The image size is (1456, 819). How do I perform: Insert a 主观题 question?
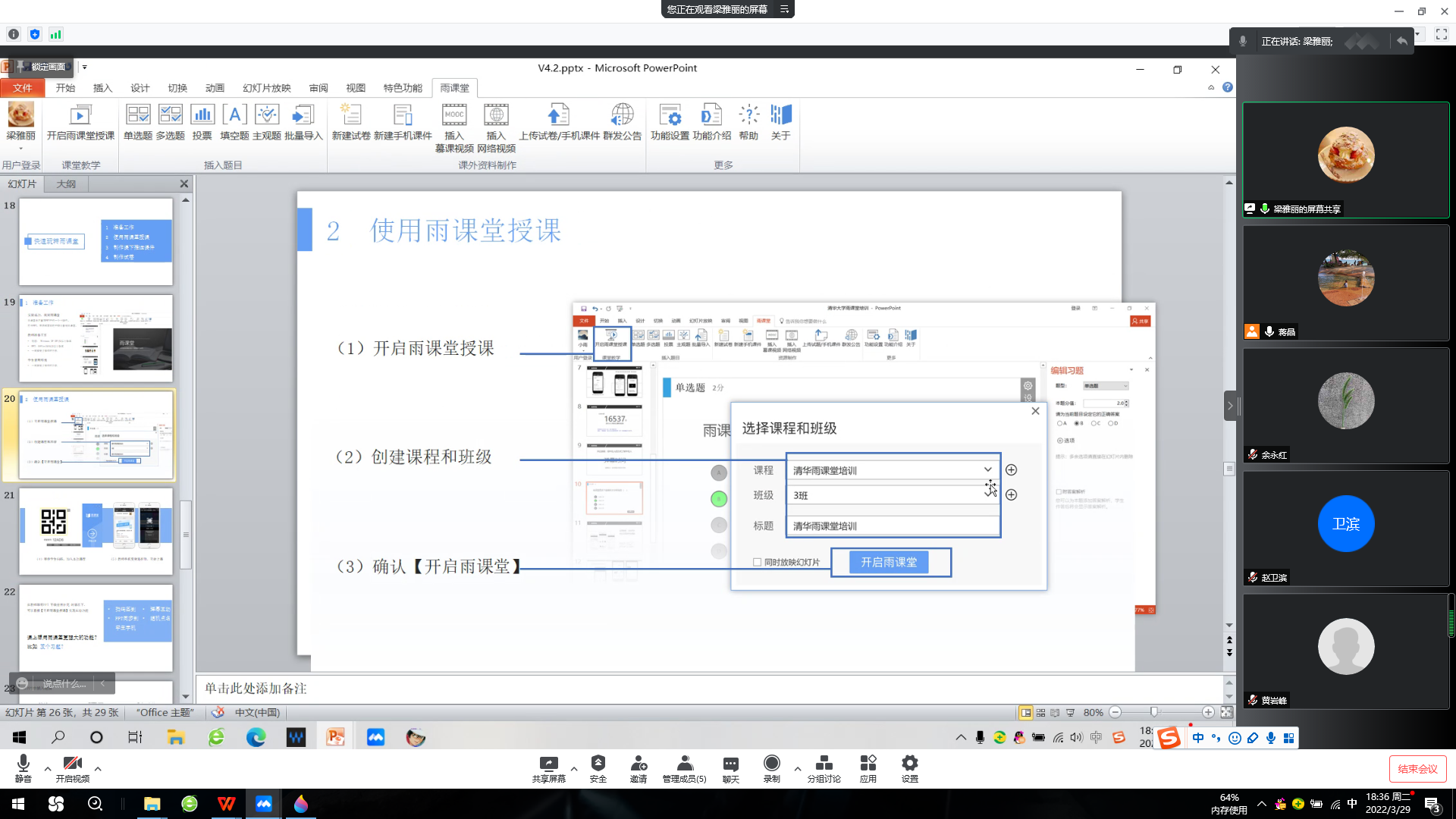point(267,122)
